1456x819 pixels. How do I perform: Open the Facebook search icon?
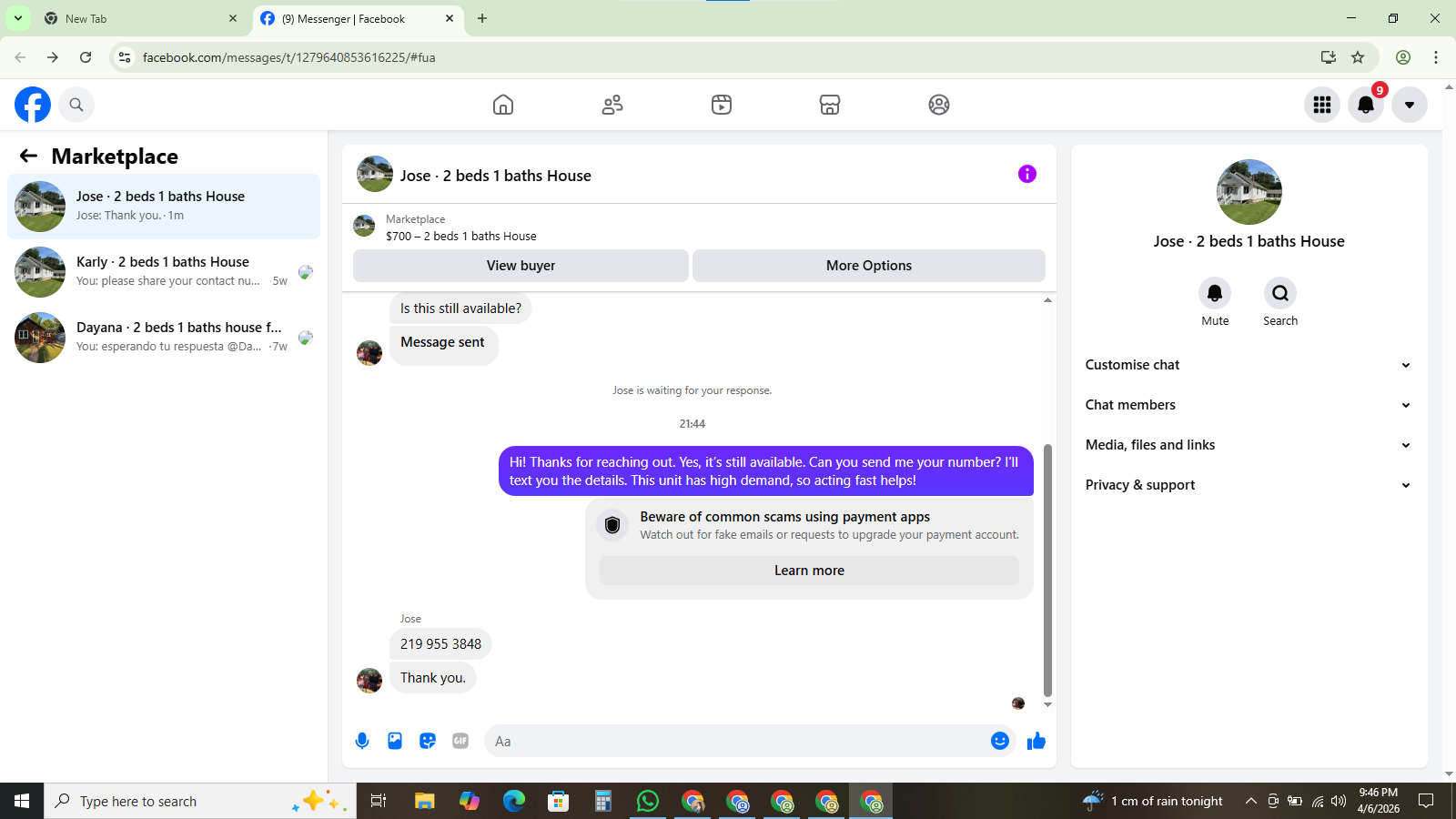pyautogui.click(x=76, y=105)
